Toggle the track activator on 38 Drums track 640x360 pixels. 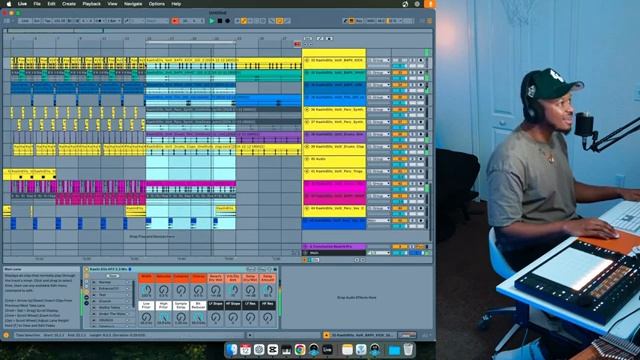[400, 134]
